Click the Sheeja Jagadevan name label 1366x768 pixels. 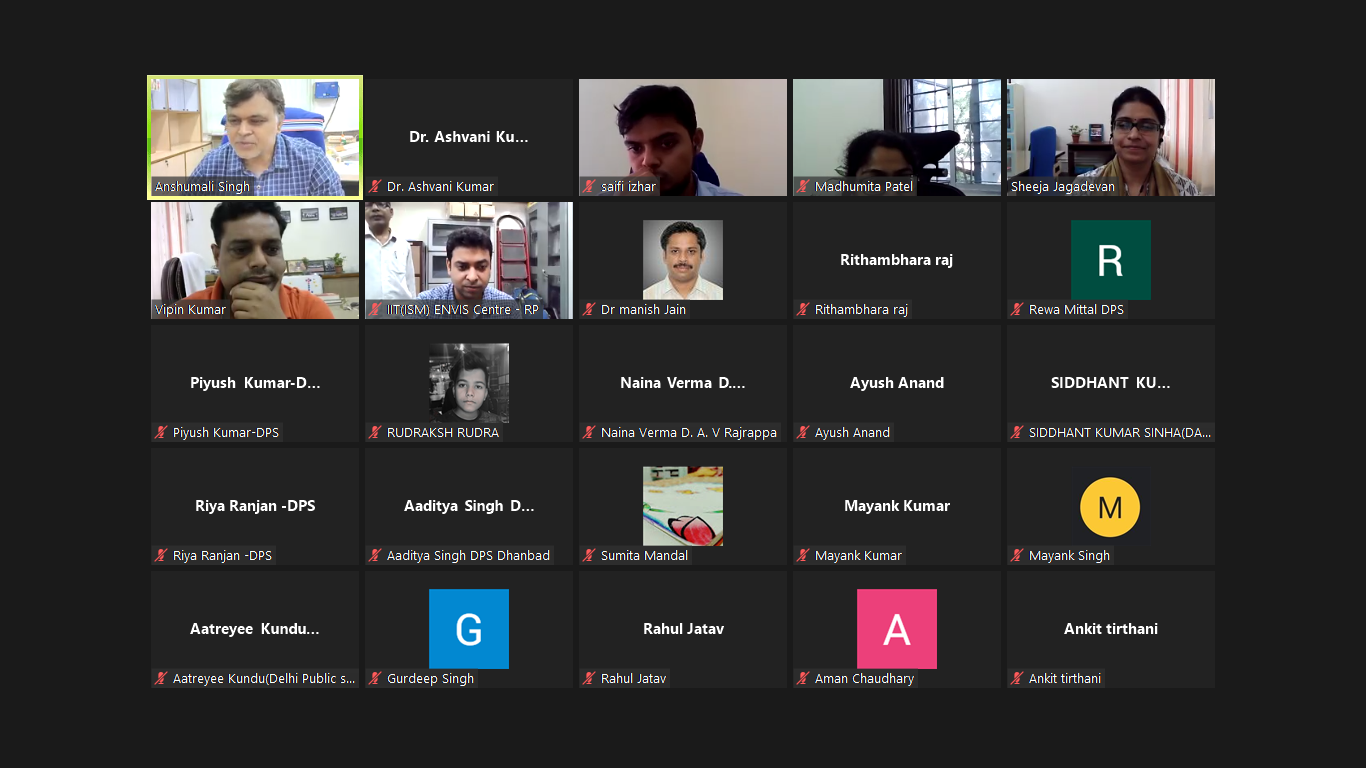1063,187
